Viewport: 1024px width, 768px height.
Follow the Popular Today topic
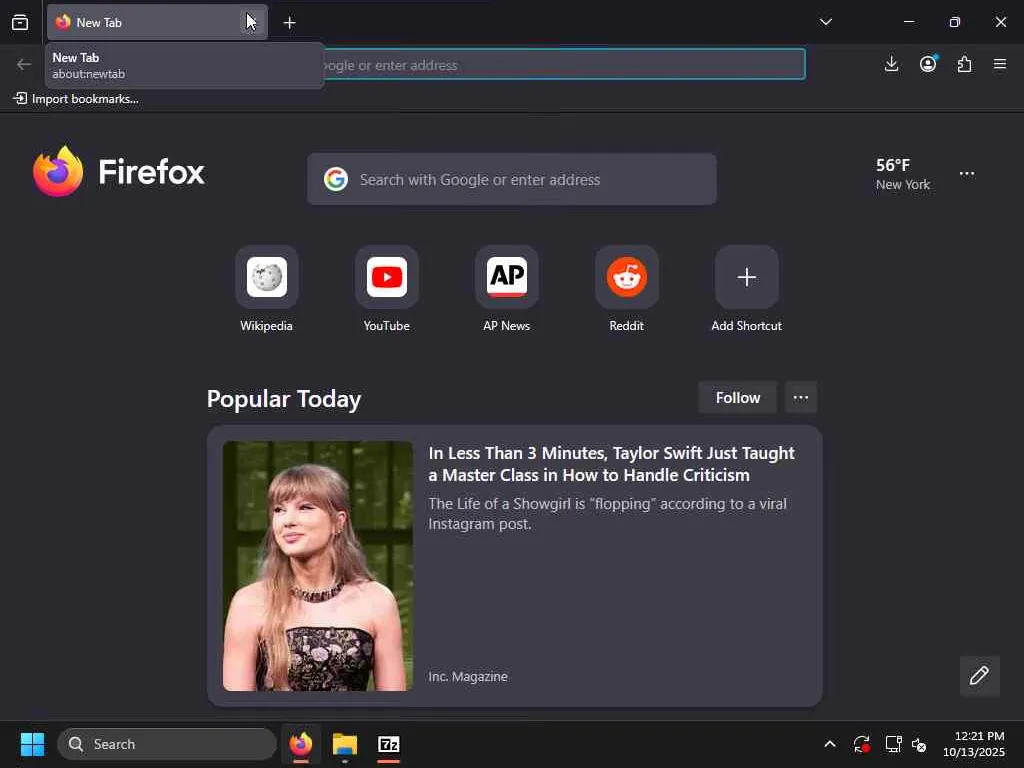(x=737, y=398)
